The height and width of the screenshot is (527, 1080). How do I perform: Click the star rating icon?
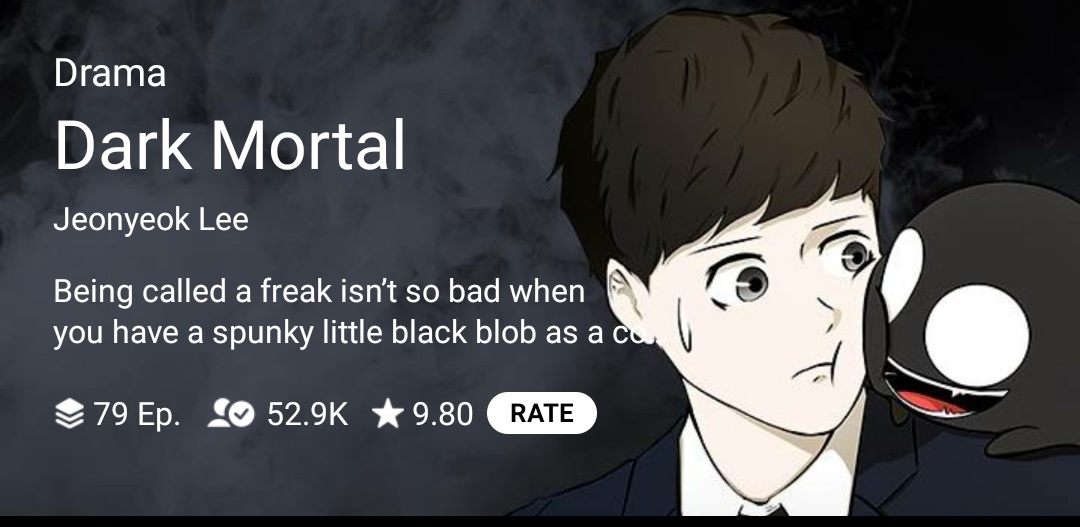click(388, 414)
